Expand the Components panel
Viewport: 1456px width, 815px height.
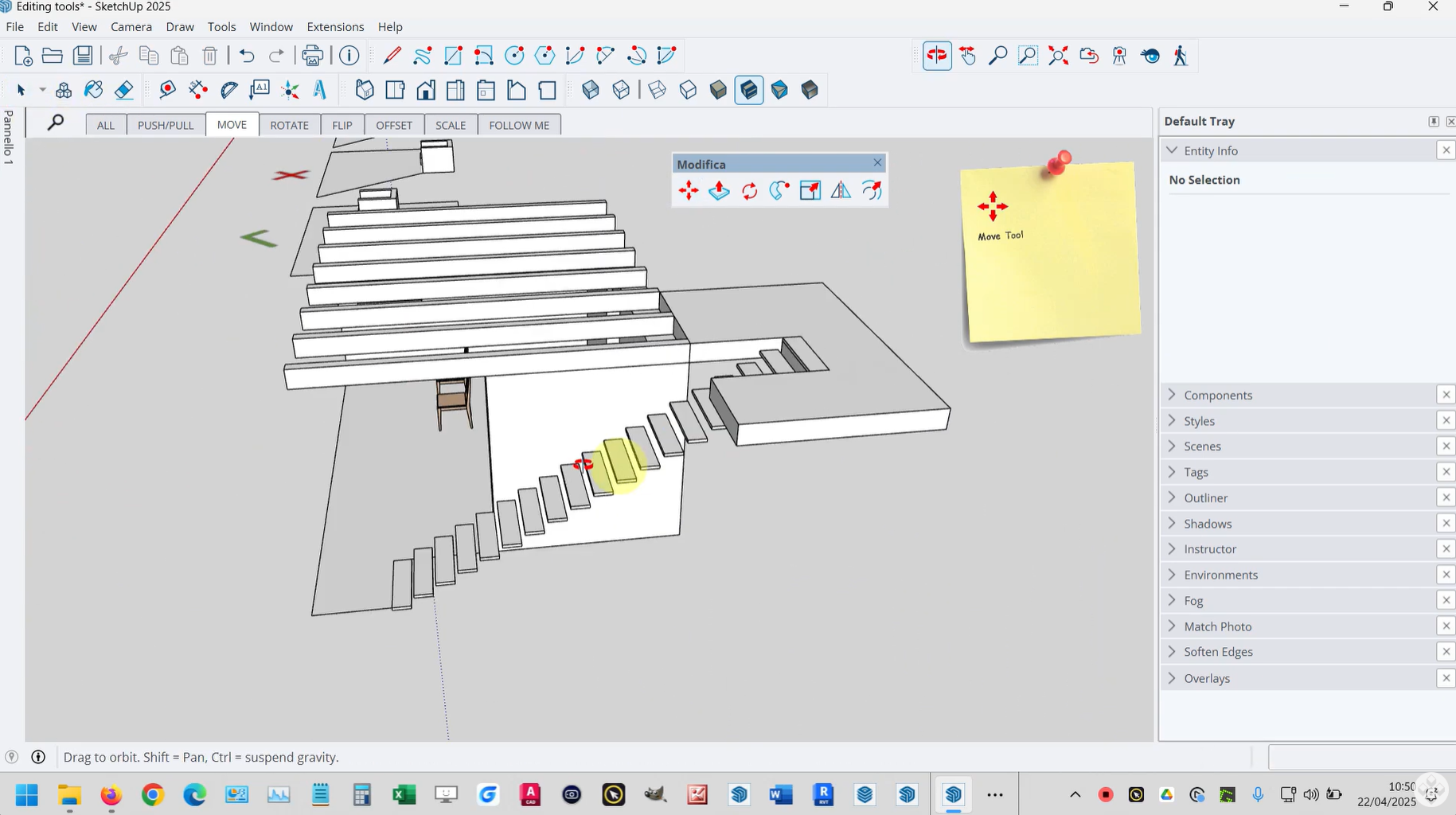[x=1217, y=396]
